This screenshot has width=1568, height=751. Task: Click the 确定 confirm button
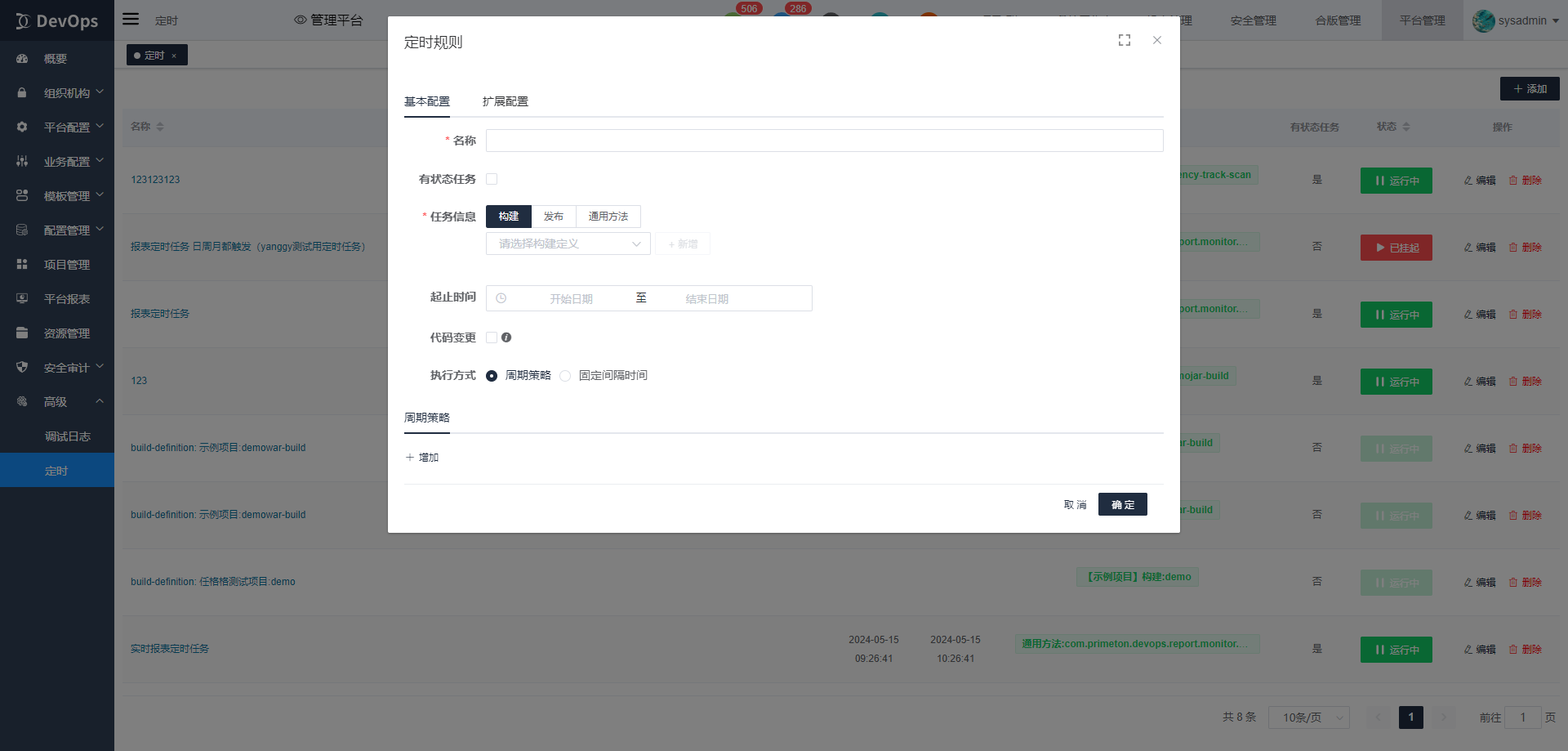tap(1122, 504)
